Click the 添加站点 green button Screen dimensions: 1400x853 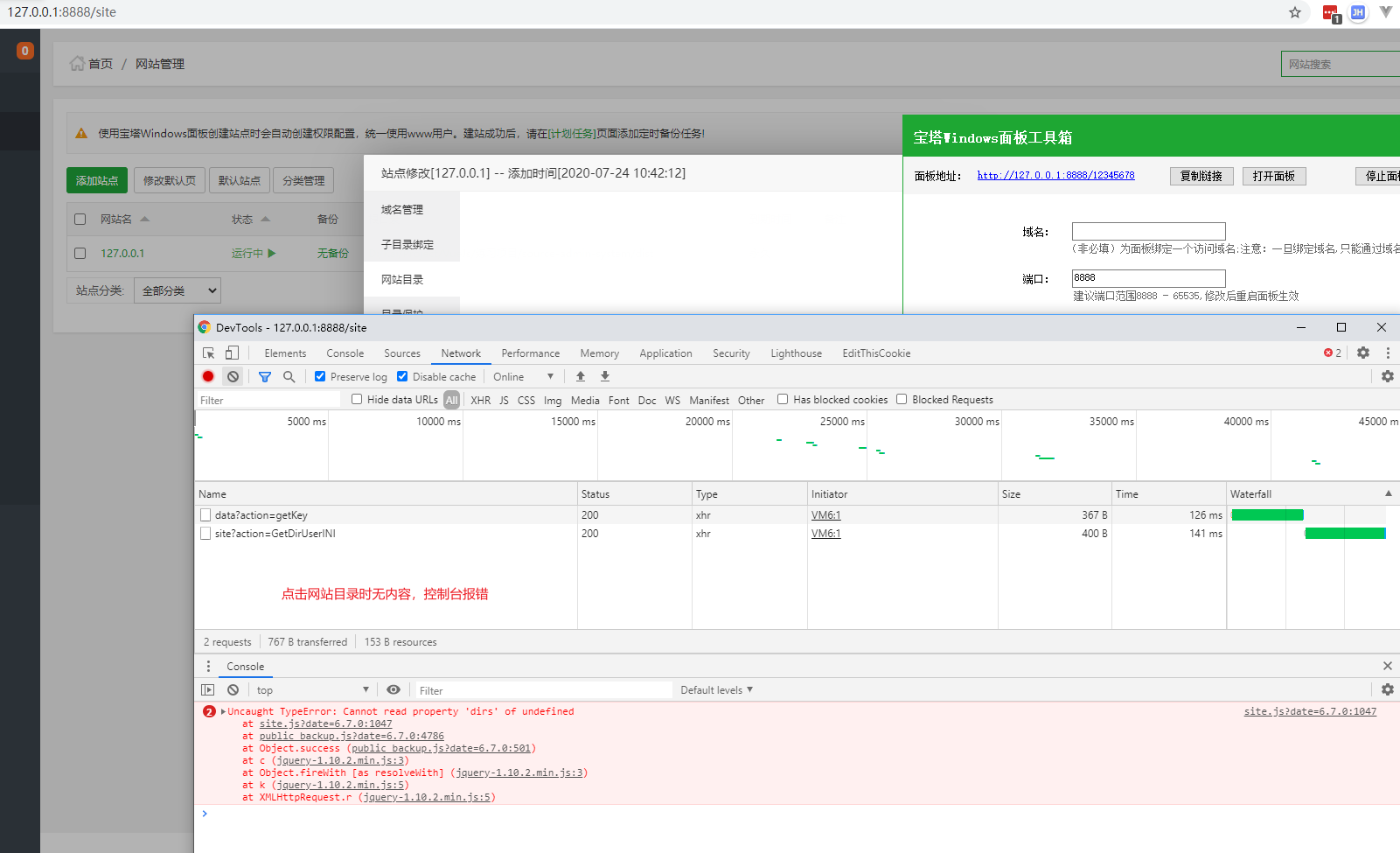(x=97, y=180)
